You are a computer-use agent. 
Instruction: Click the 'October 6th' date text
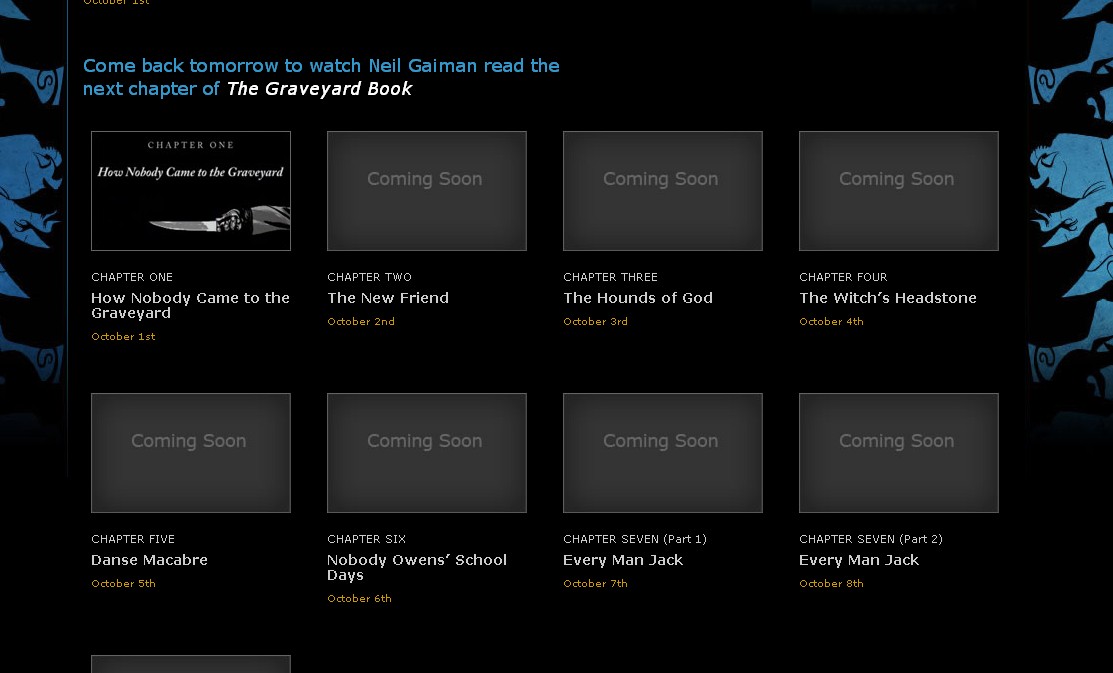tap(359, 598)
